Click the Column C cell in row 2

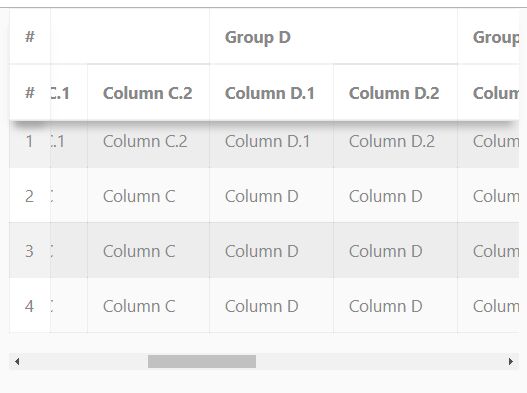point(149,195)
